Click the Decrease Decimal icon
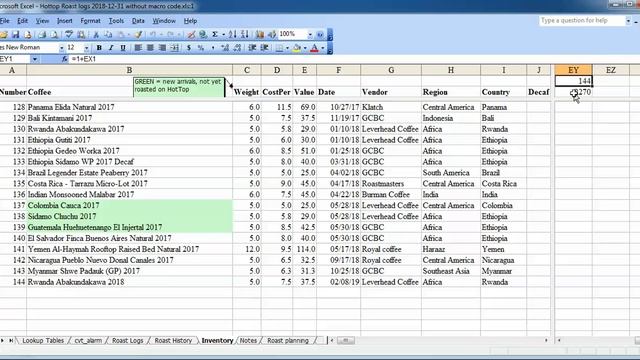This screenshot has width=640, height=360. click(237, 48)
